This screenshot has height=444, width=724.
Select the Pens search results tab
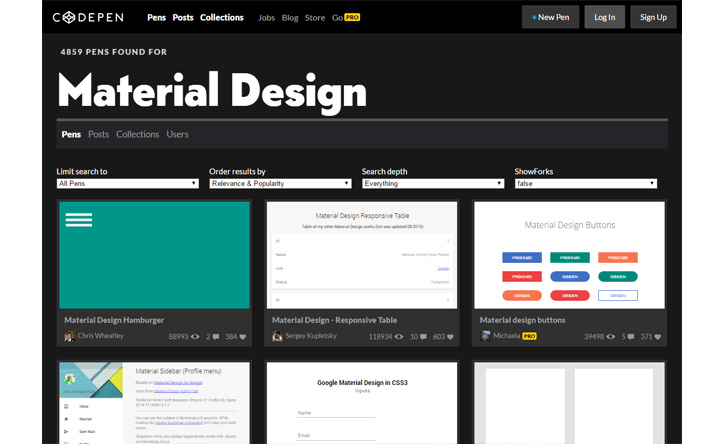click(71, 134)
